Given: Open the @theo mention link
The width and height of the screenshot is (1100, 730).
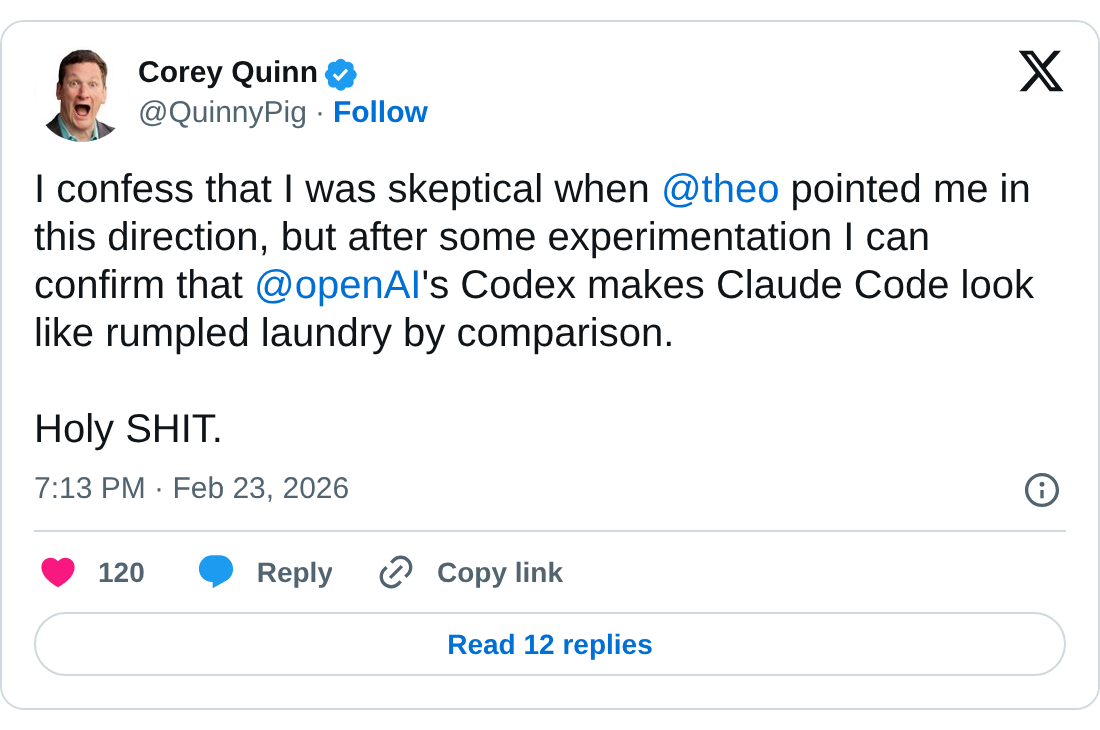Looking at the screenshot, I should 720,189.
